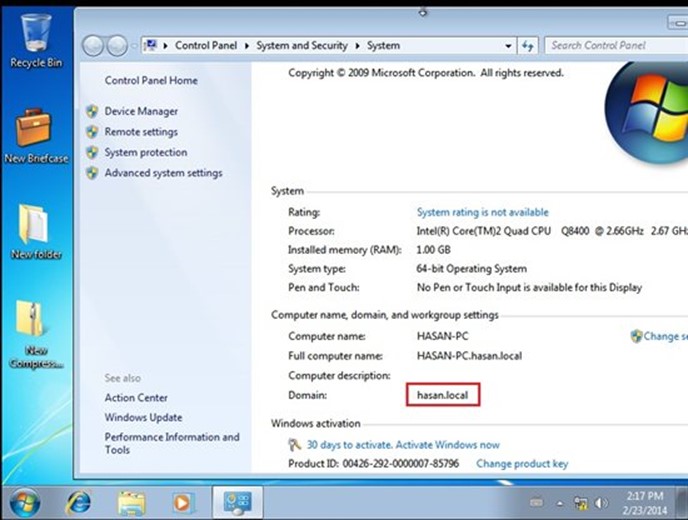Open Windows Explorer from the taskbar
Screen dimensions: 688x520
[x=131, y=503]
